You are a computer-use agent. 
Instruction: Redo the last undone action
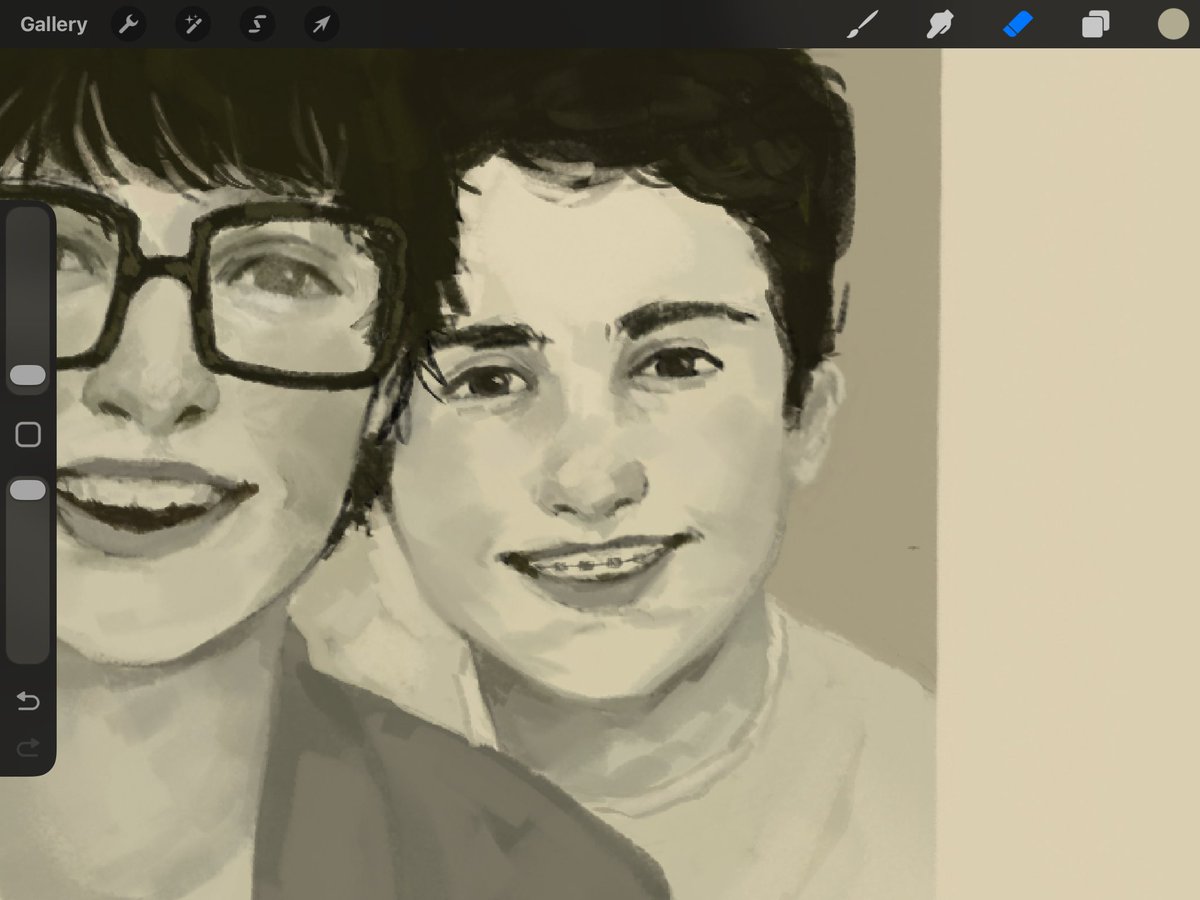tap(28, 746)
